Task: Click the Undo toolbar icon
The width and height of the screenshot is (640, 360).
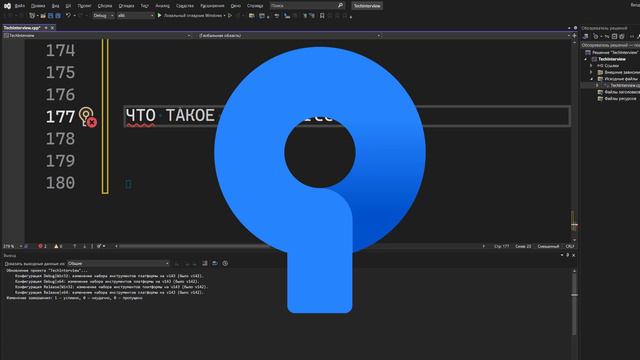Action: tap(68, 16)
